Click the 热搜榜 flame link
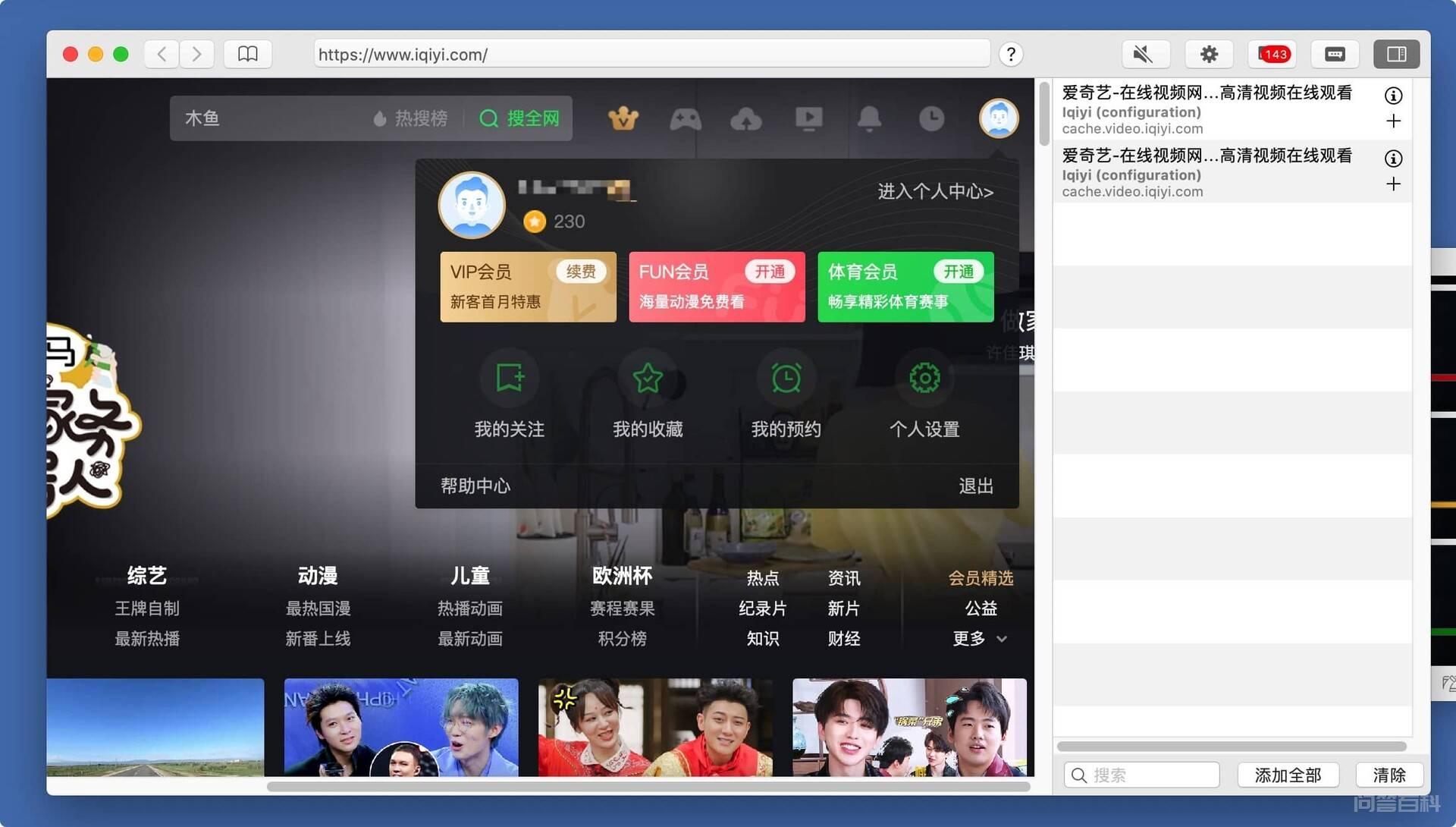1456x827 pixels. [x=410, y=118]
